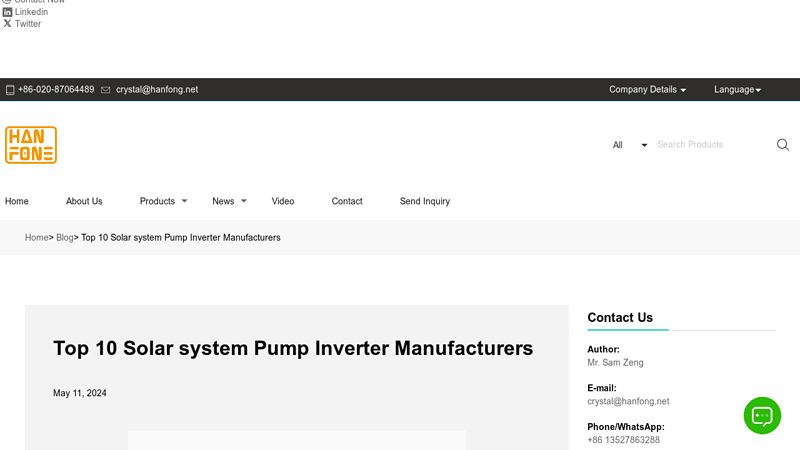This screenshot has height=450, width=800.
Task: Click the phone number +86 13527863288
Action: pos(623,440)
